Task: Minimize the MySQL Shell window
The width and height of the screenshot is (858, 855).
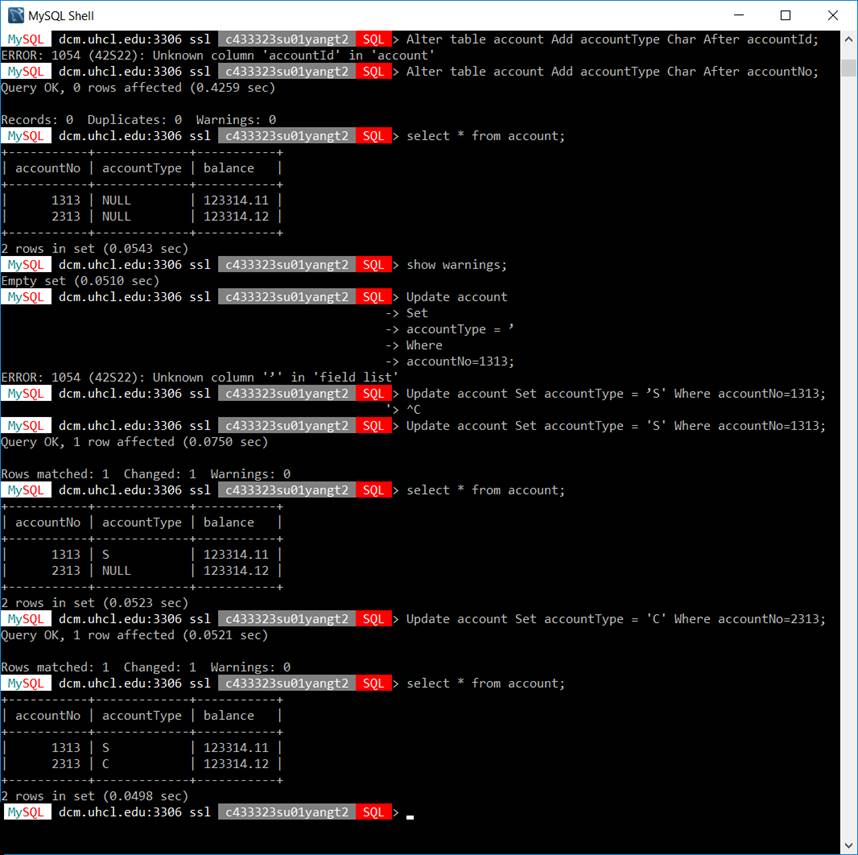Action: [739, 15]
